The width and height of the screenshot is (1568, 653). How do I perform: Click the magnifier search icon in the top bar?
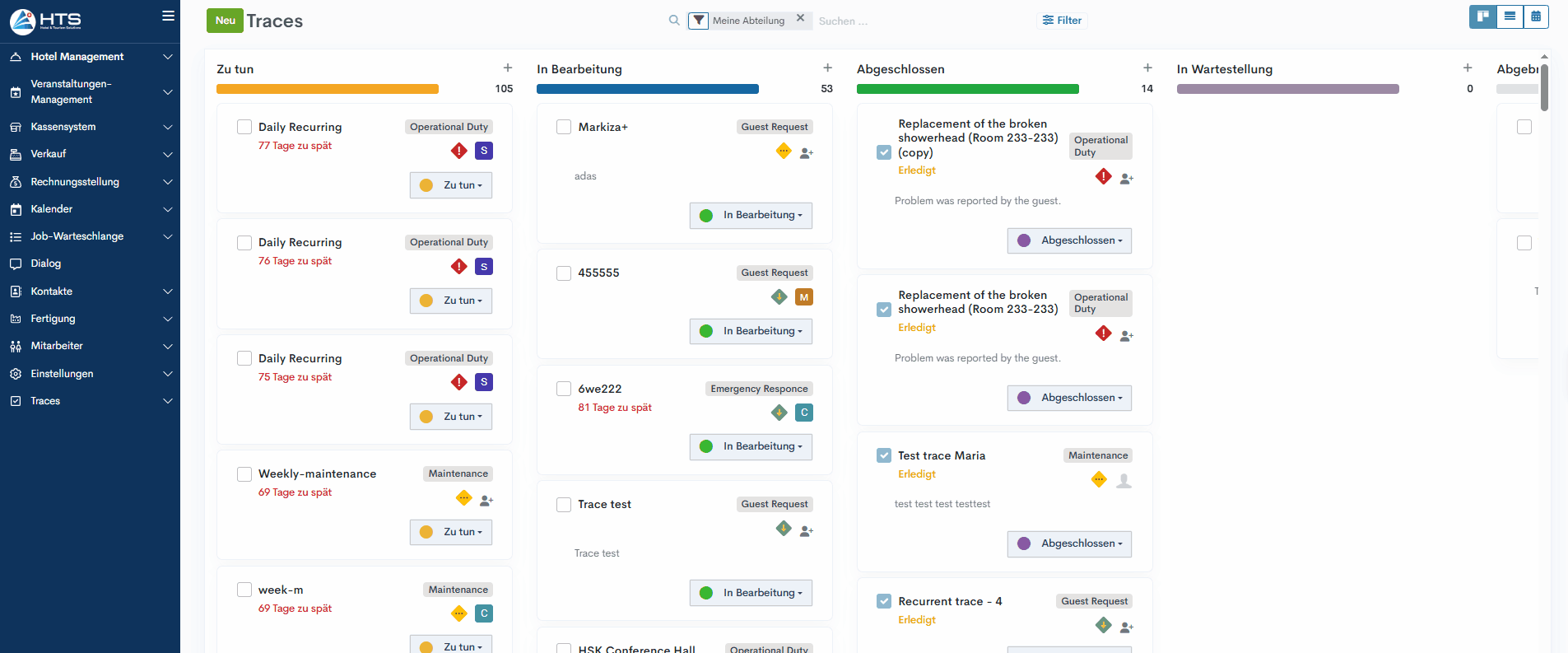674,21
